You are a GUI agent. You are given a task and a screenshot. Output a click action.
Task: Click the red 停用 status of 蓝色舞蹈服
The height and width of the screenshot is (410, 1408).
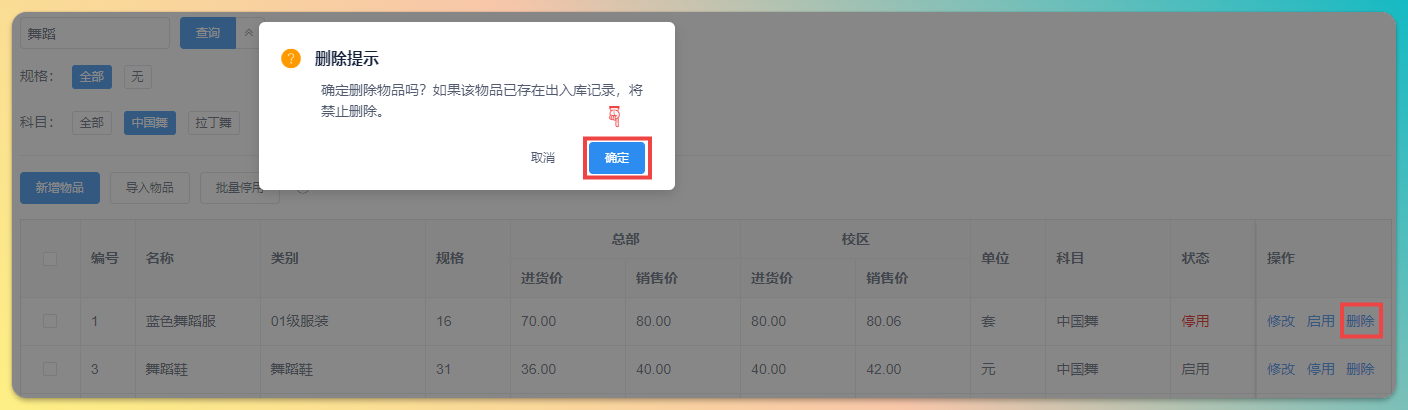tap(1196, 321)
